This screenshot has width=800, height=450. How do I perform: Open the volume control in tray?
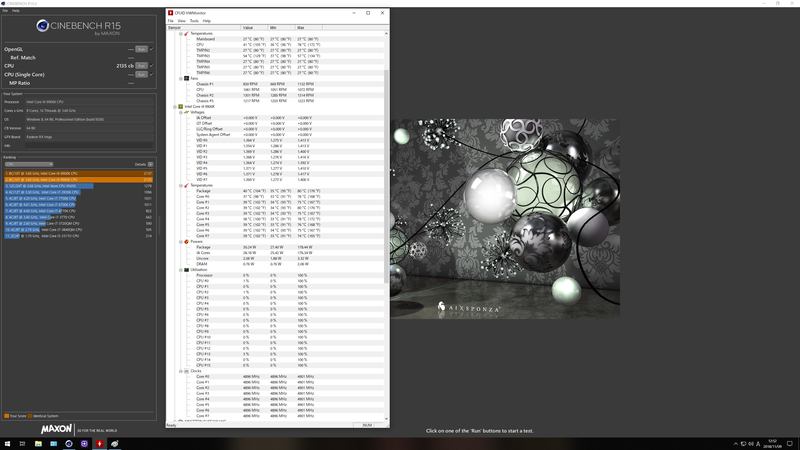[x=751, y=444]
